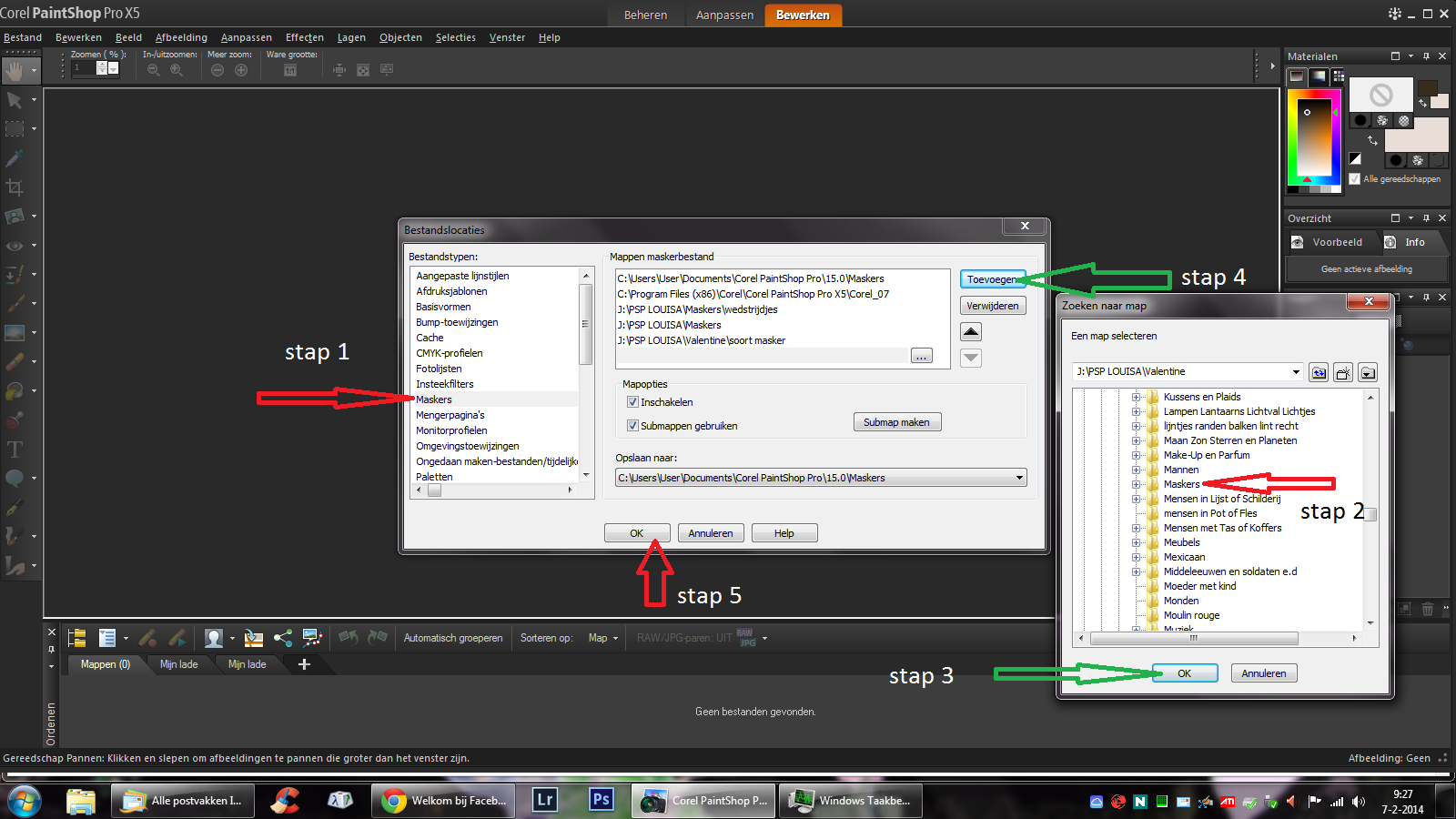Viewport: 1456px width, 819px height.
Task: Open the Windows Start menu
Action: 25,801
